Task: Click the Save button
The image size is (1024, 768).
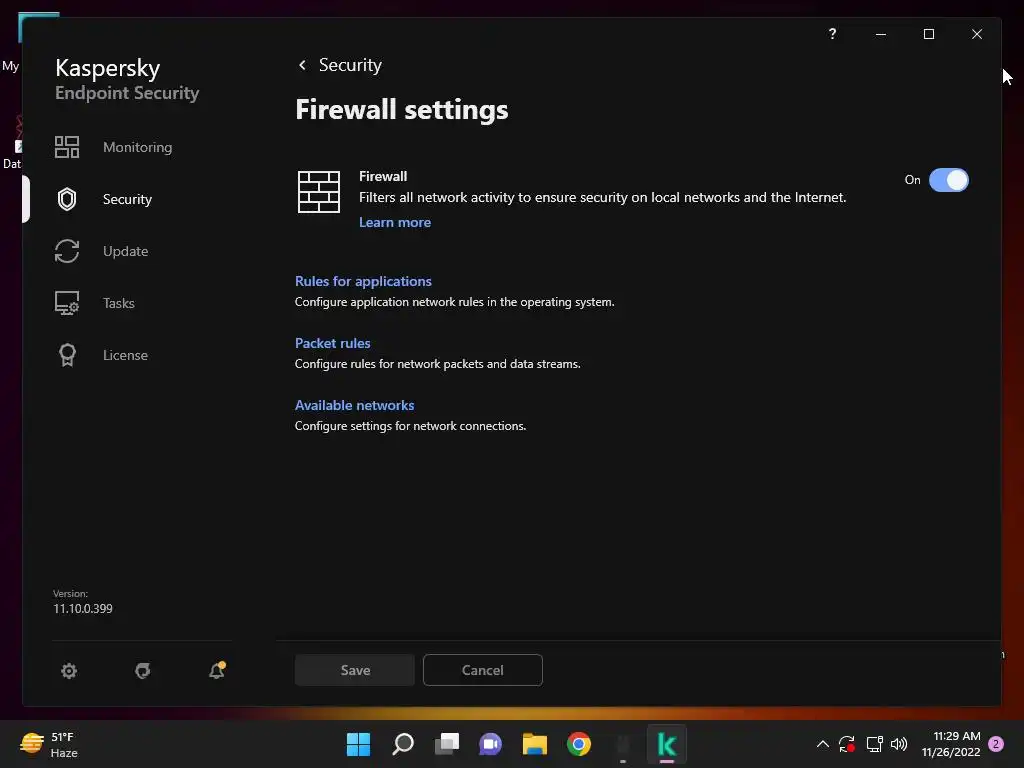Action: coord(355,670)
